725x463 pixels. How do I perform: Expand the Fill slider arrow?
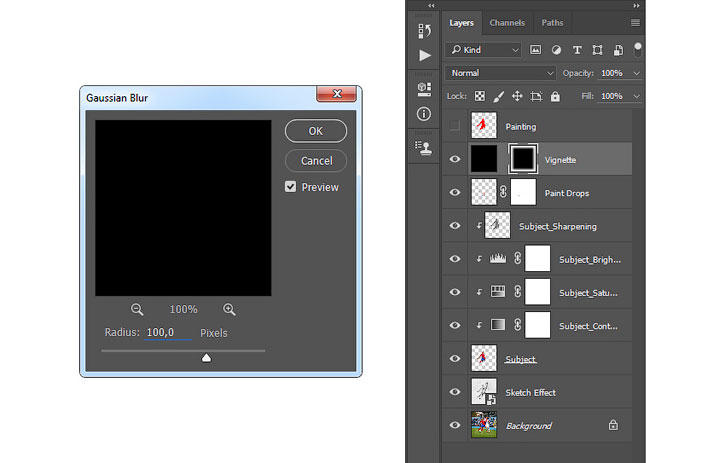[636, 96]
